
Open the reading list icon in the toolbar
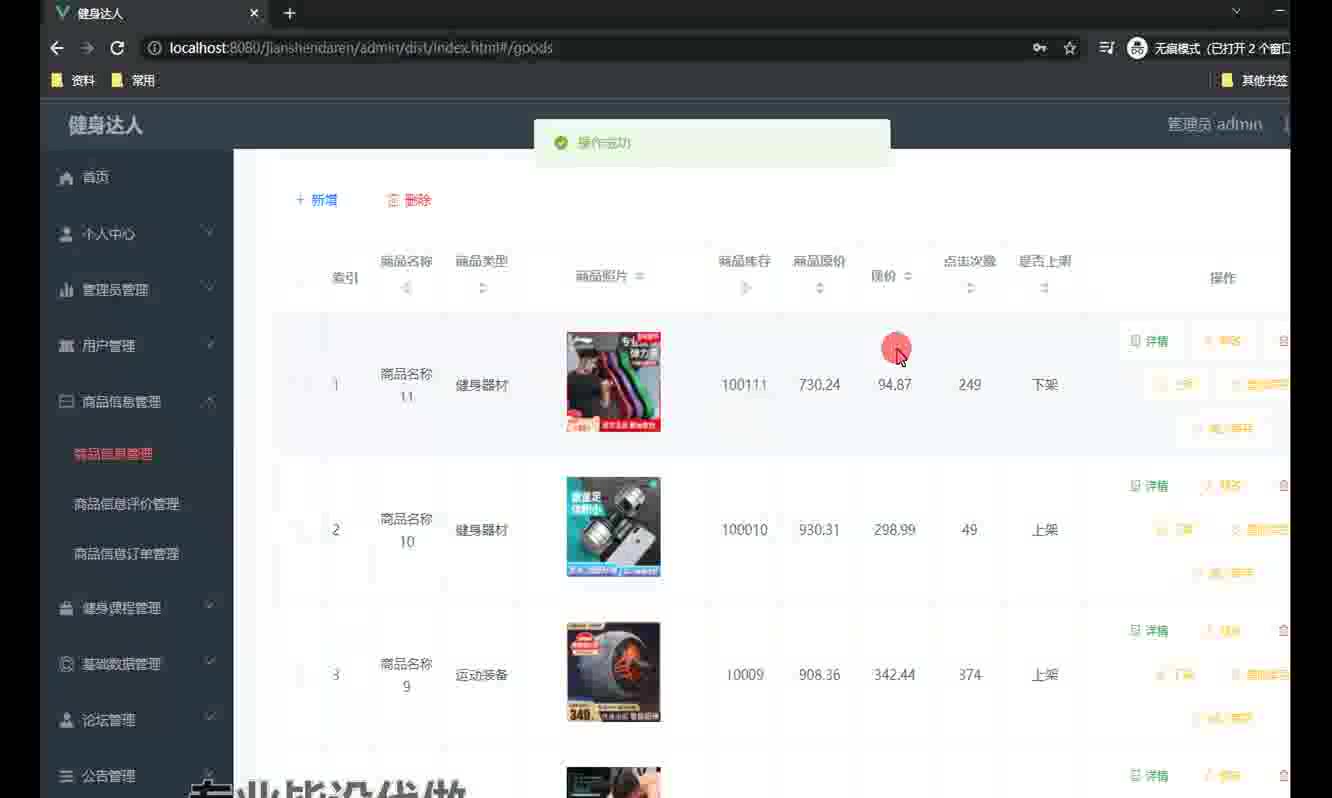pyautogui.click(x=1106, y=48)
